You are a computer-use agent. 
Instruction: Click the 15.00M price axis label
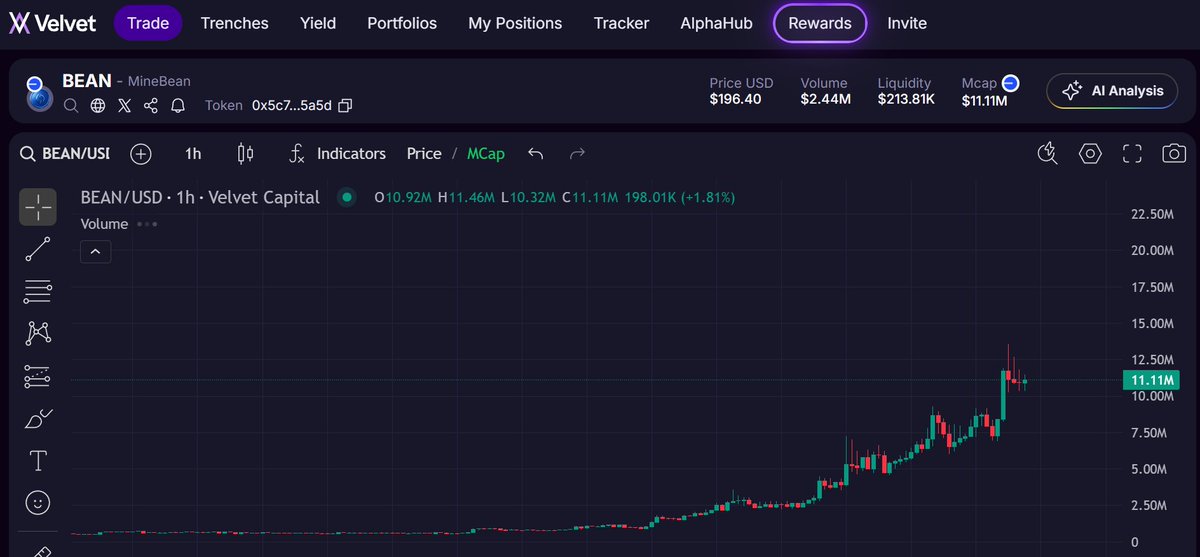(1151, 323)
